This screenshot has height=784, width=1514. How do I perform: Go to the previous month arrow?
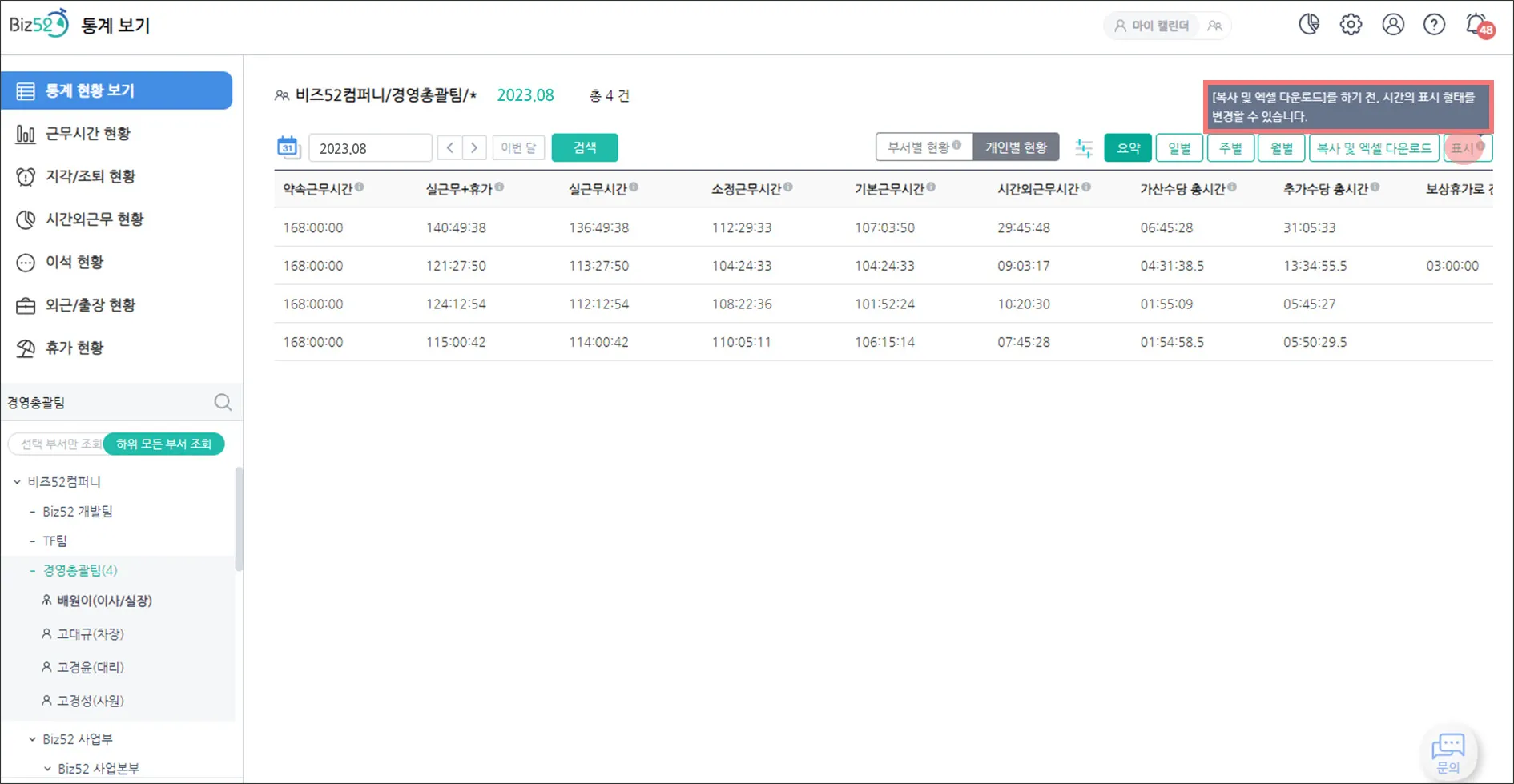[449, 147]
